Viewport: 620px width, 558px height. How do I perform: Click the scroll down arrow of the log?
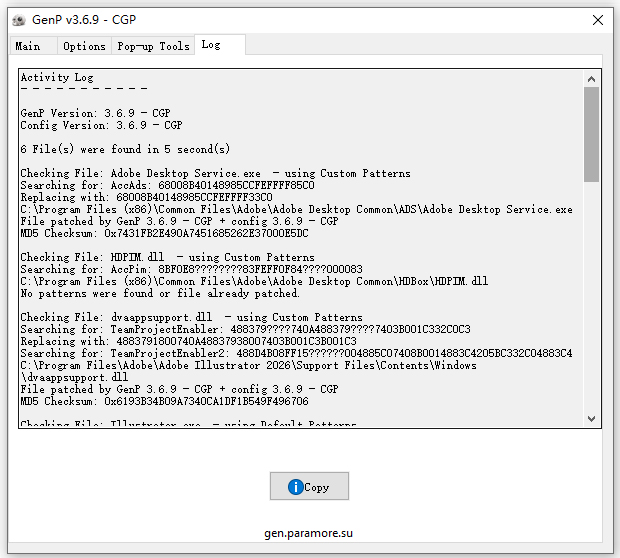pos(591,418)
